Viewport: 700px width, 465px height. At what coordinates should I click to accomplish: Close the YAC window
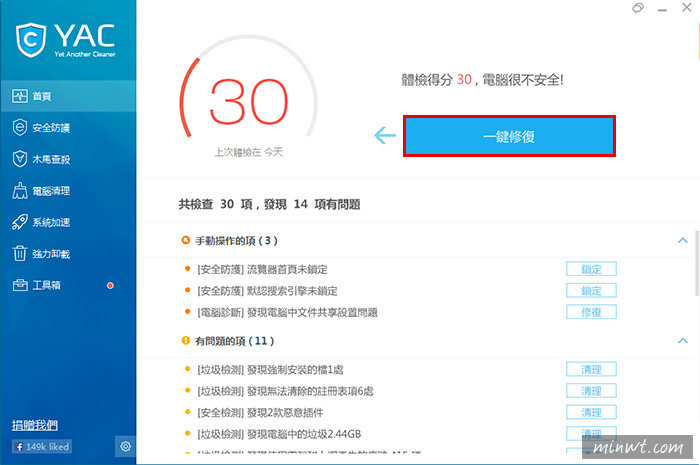[687, 7]
